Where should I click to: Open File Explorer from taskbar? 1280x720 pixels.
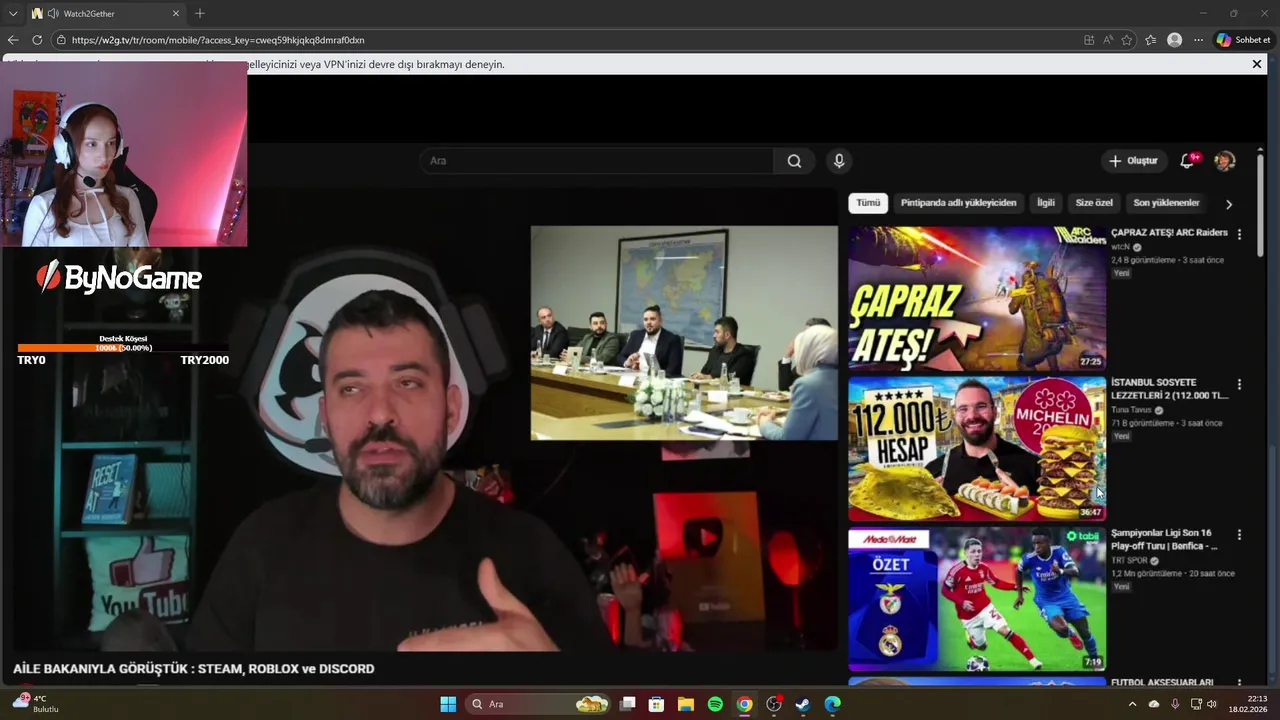point(686,704)
